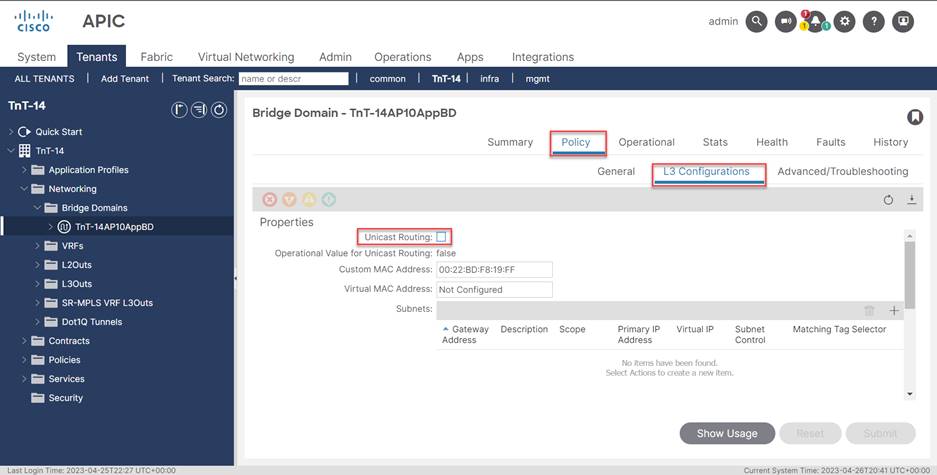Expand the Policies folder
937x475 pixels.
(24, 360)
